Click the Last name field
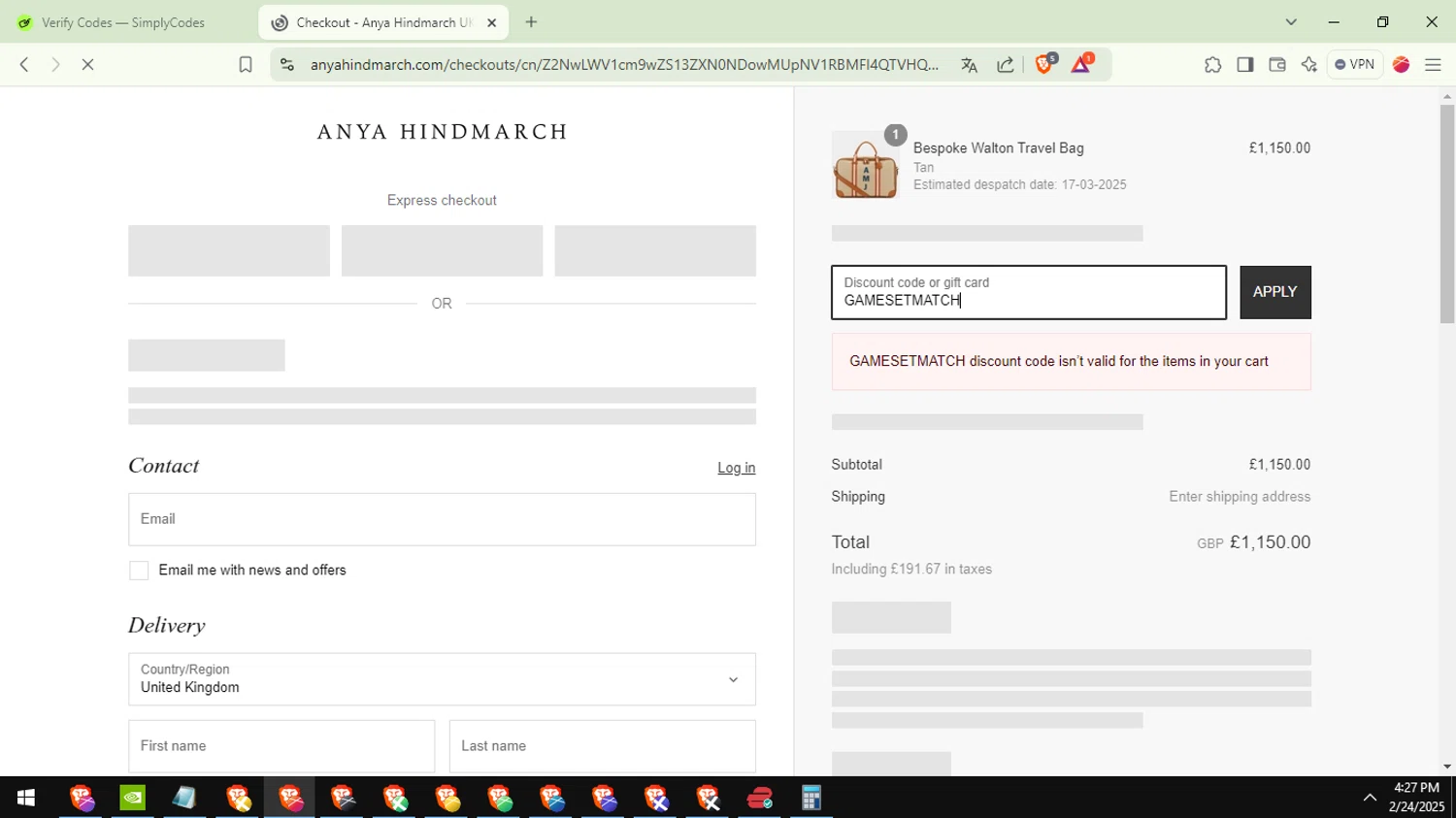1456x818 pixels. tap(602, 746)
